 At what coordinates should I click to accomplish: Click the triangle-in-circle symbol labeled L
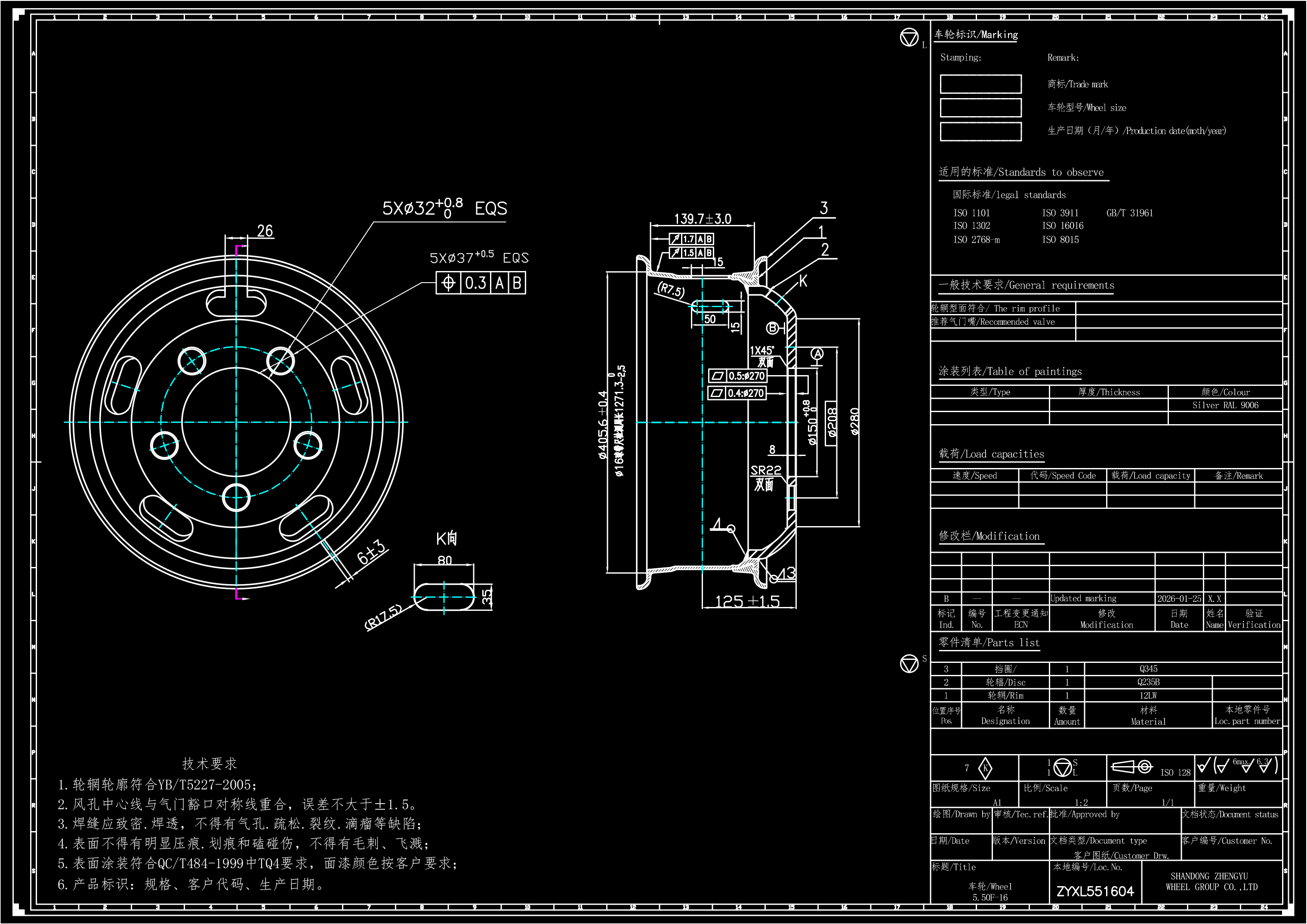tap(909, 37)
